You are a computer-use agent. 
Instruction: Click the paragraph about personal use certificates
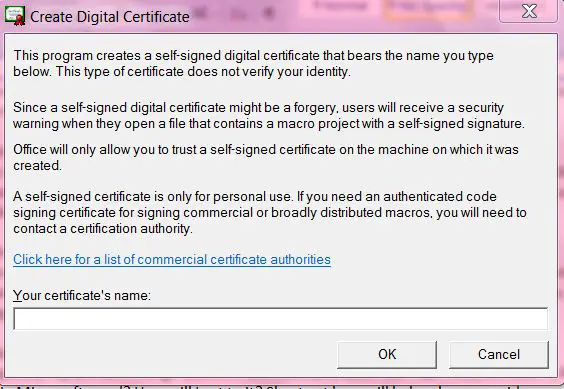pos(270,212)
